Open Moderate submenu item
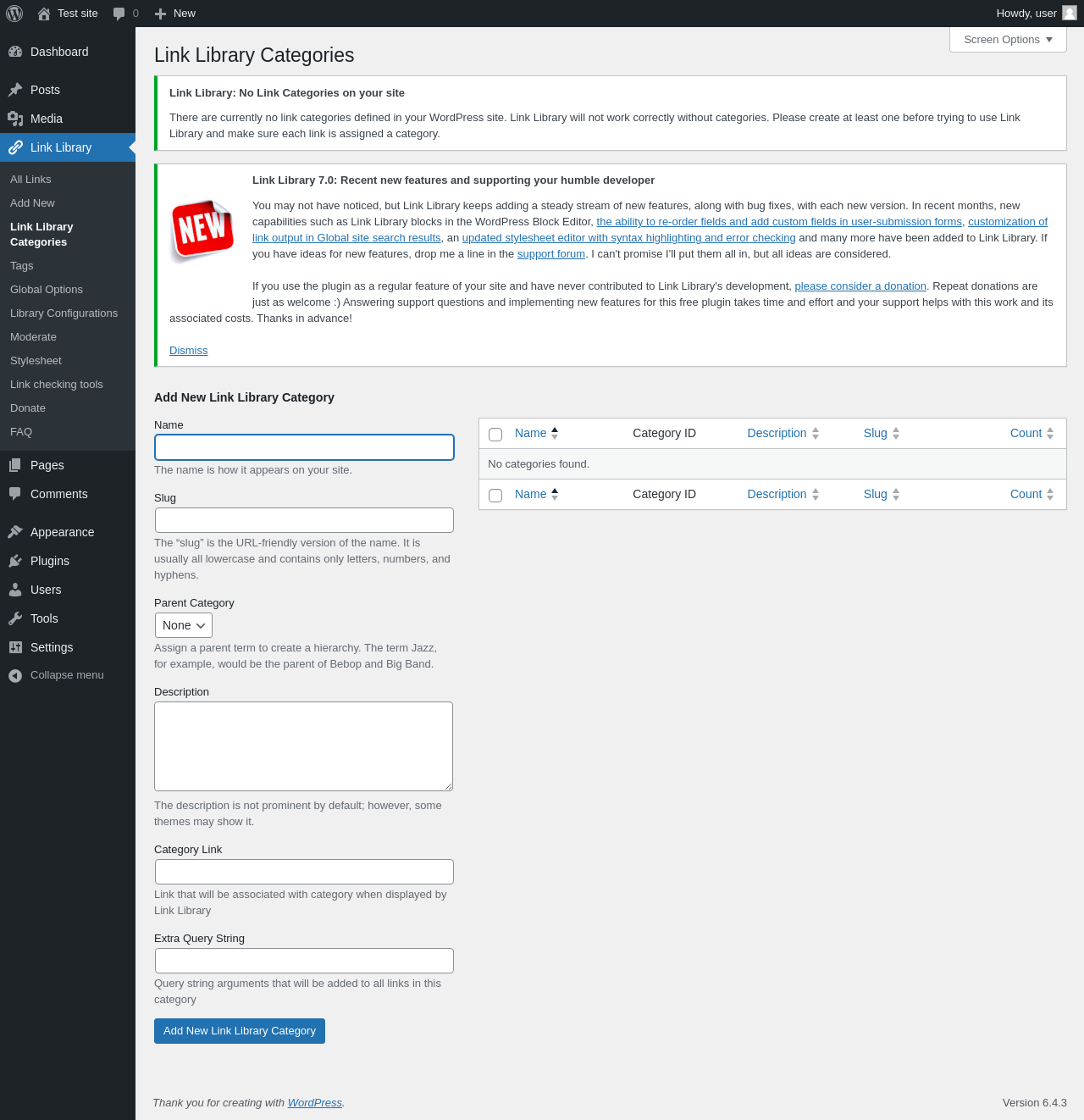 [x=33, y=337]
